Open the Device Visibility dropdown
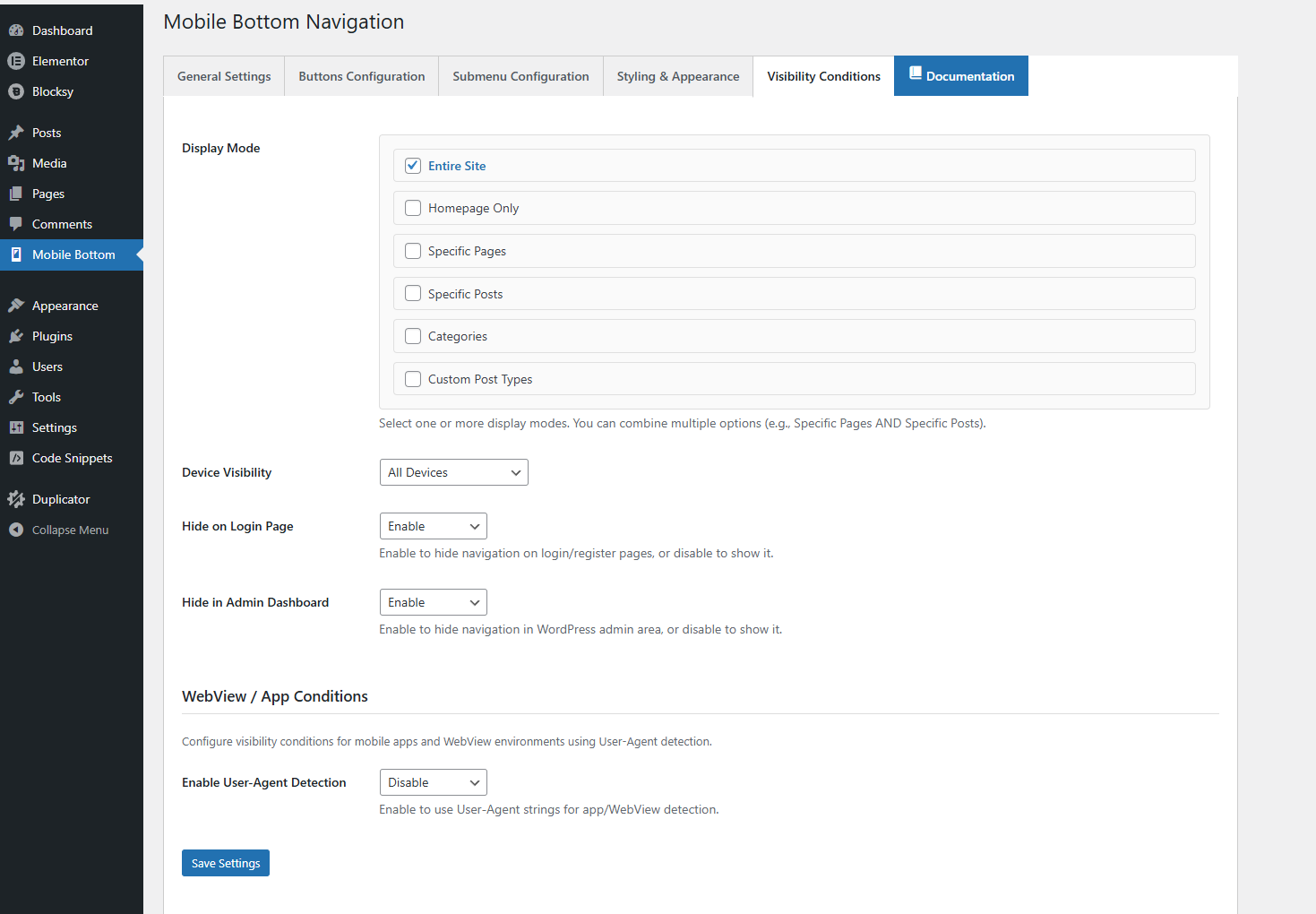 tap(453, 472)
